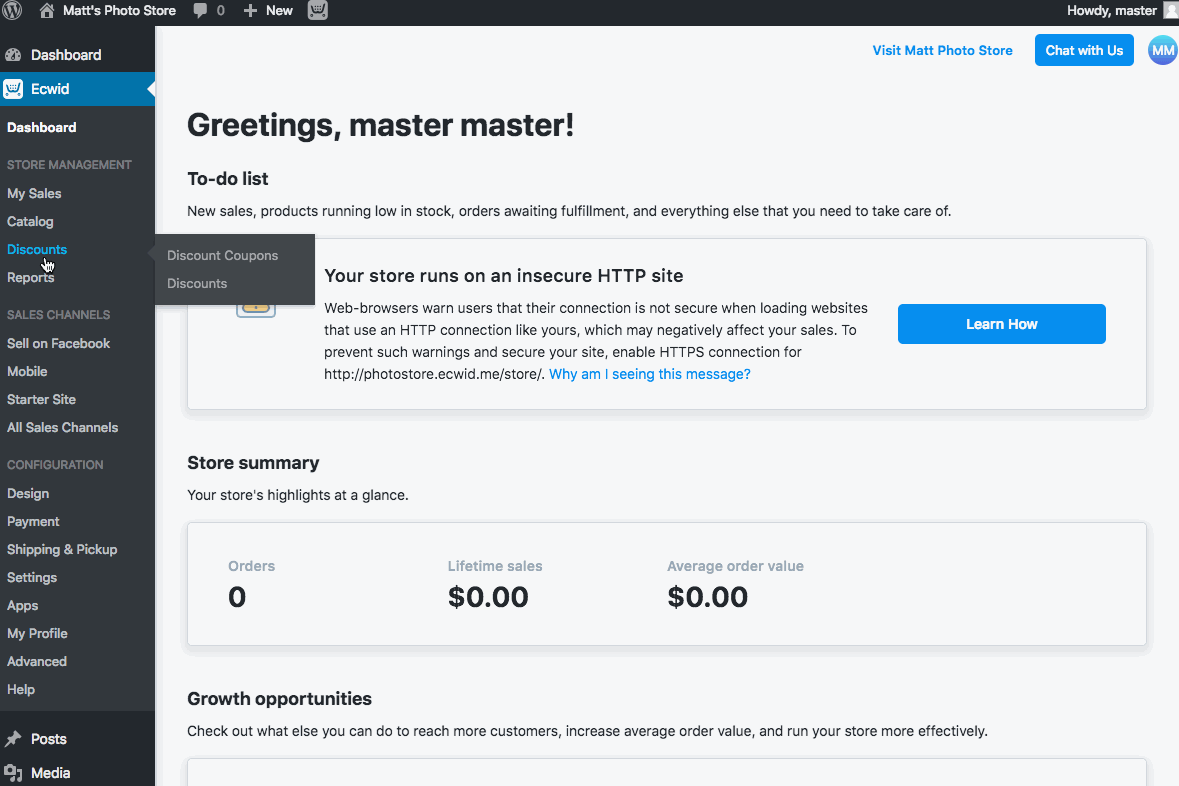Open Starter Site in sidebar
This screenshot has width=1179, height=786.
[41, 399]
